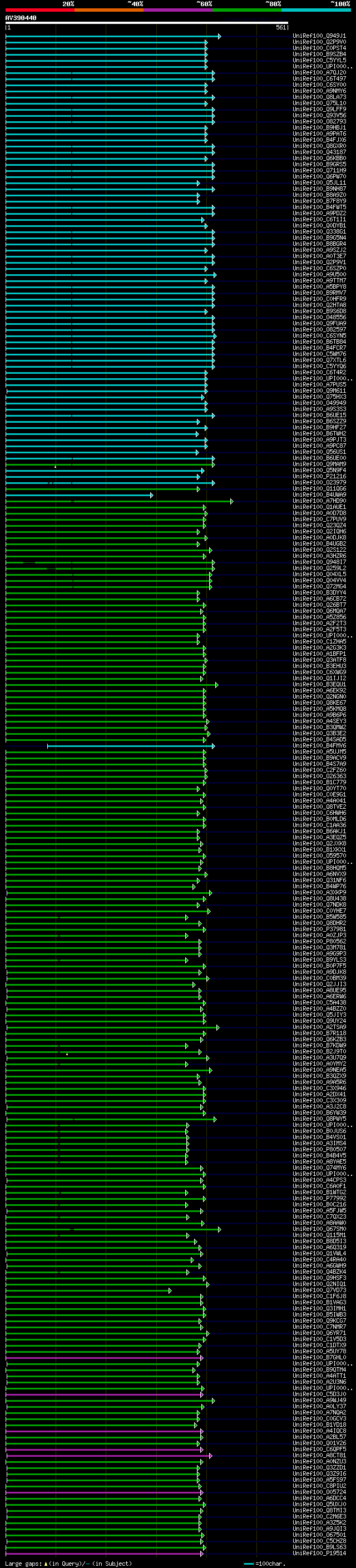Open the UniRef100_Q6KBB0 entry

pyautogui.click(x=319, y=159)
